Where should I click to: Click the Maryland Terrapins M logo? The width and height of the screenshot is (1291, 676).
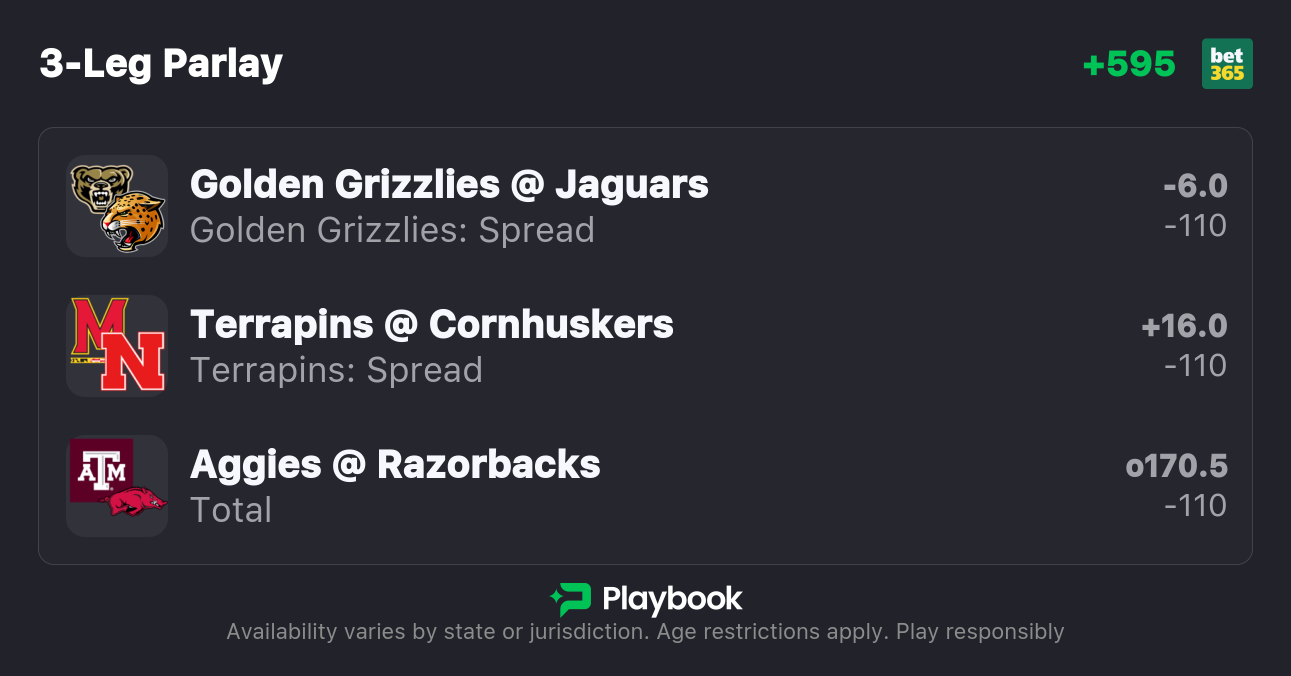97,329
